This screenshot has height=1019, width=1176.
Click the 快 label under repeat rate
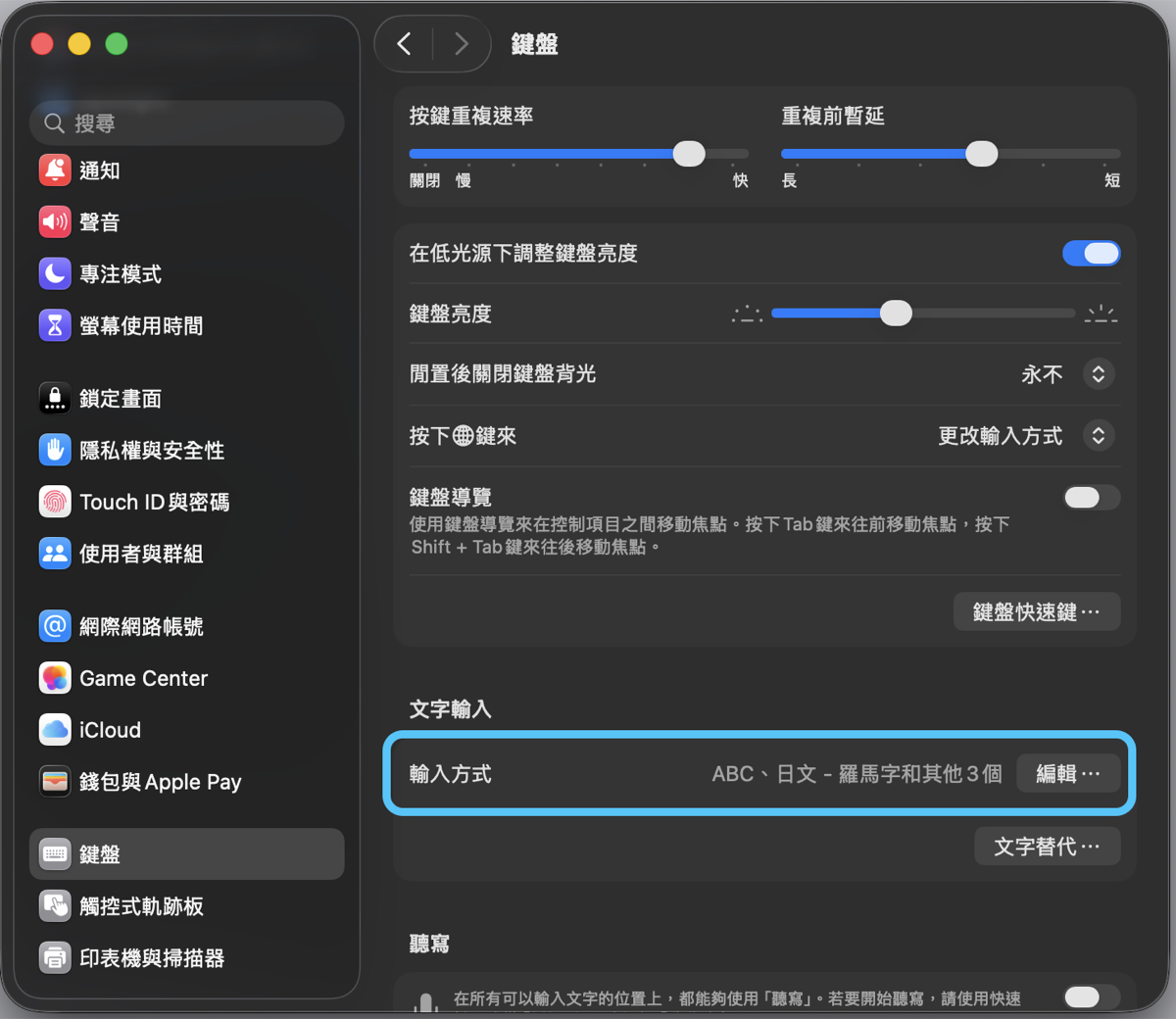[741, 180]
